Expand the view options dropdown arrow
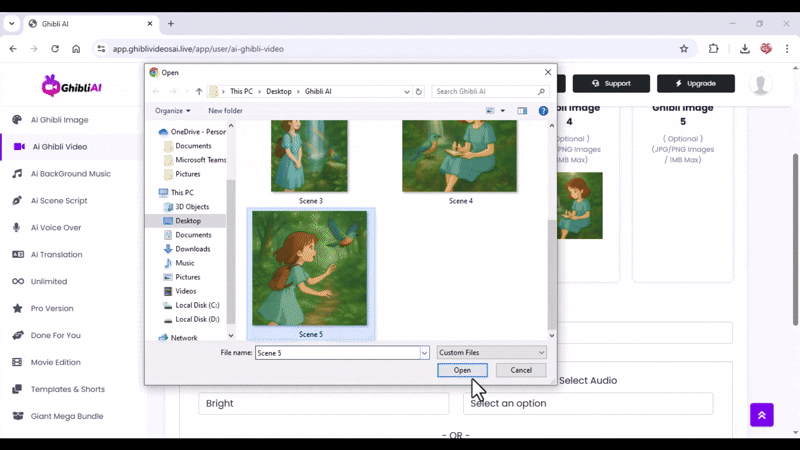The width and height of the screenshot is (800, 450). pyautogui.click(x=503, y=111)
